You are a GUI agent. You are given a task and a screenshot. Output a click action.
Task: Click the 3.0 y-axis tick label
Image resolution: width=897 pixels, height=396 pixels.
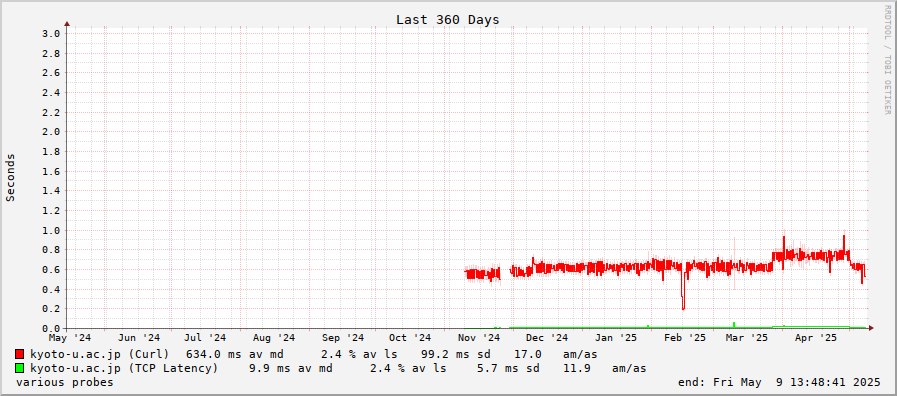pyautogui.click(x=51, y=34)
